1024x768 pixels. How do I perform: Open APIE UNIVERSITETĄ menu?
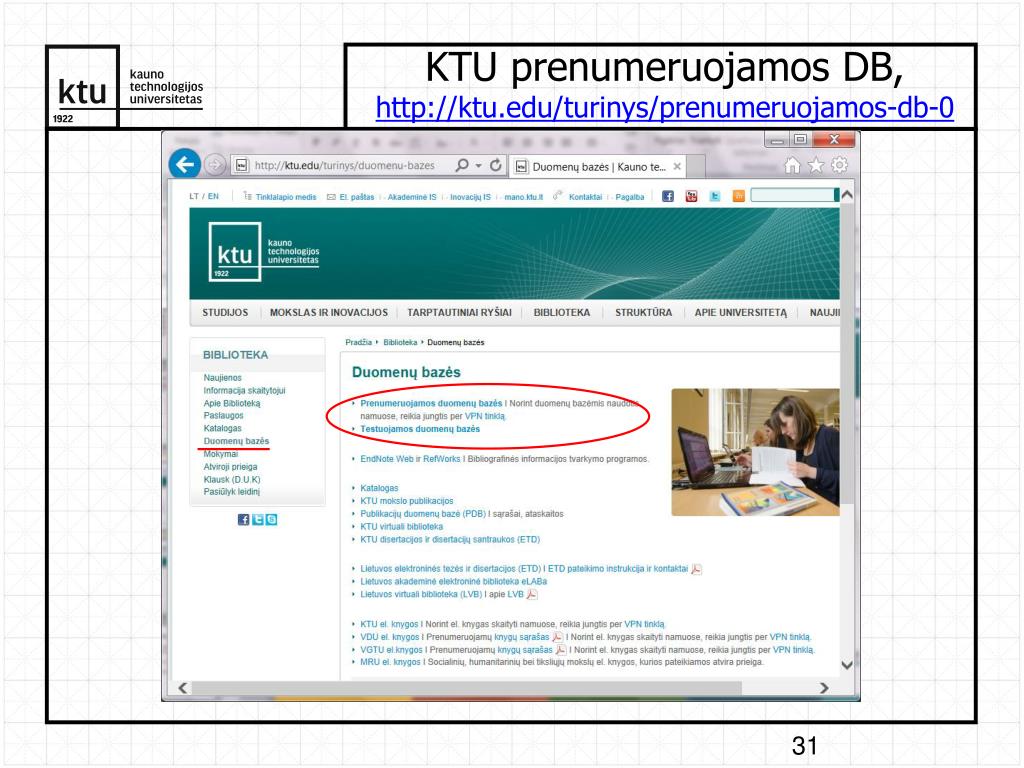[741, 313]
